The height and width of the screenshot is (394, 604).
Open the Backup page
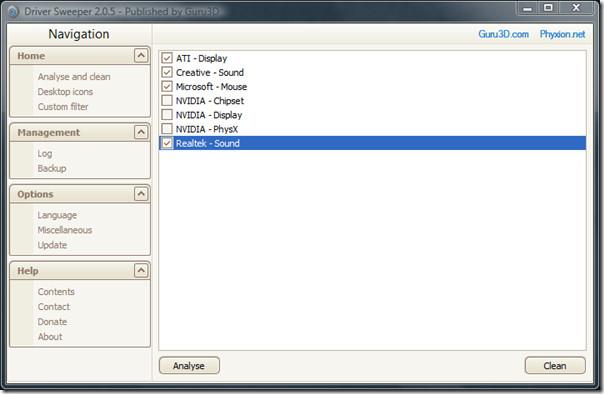[x=52, y=168]
